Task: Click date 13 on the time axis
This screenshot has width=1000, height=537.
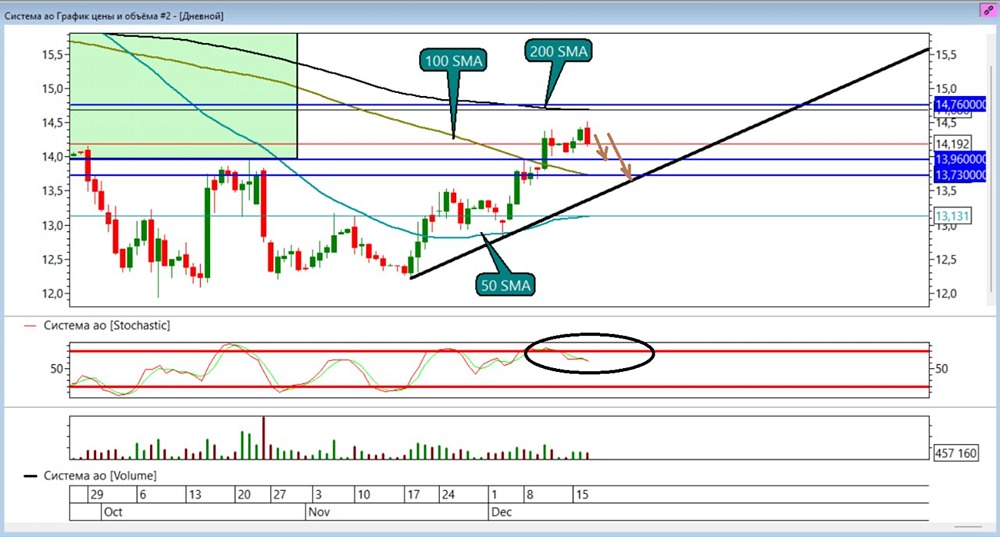Action: click(x=195, y=495)
